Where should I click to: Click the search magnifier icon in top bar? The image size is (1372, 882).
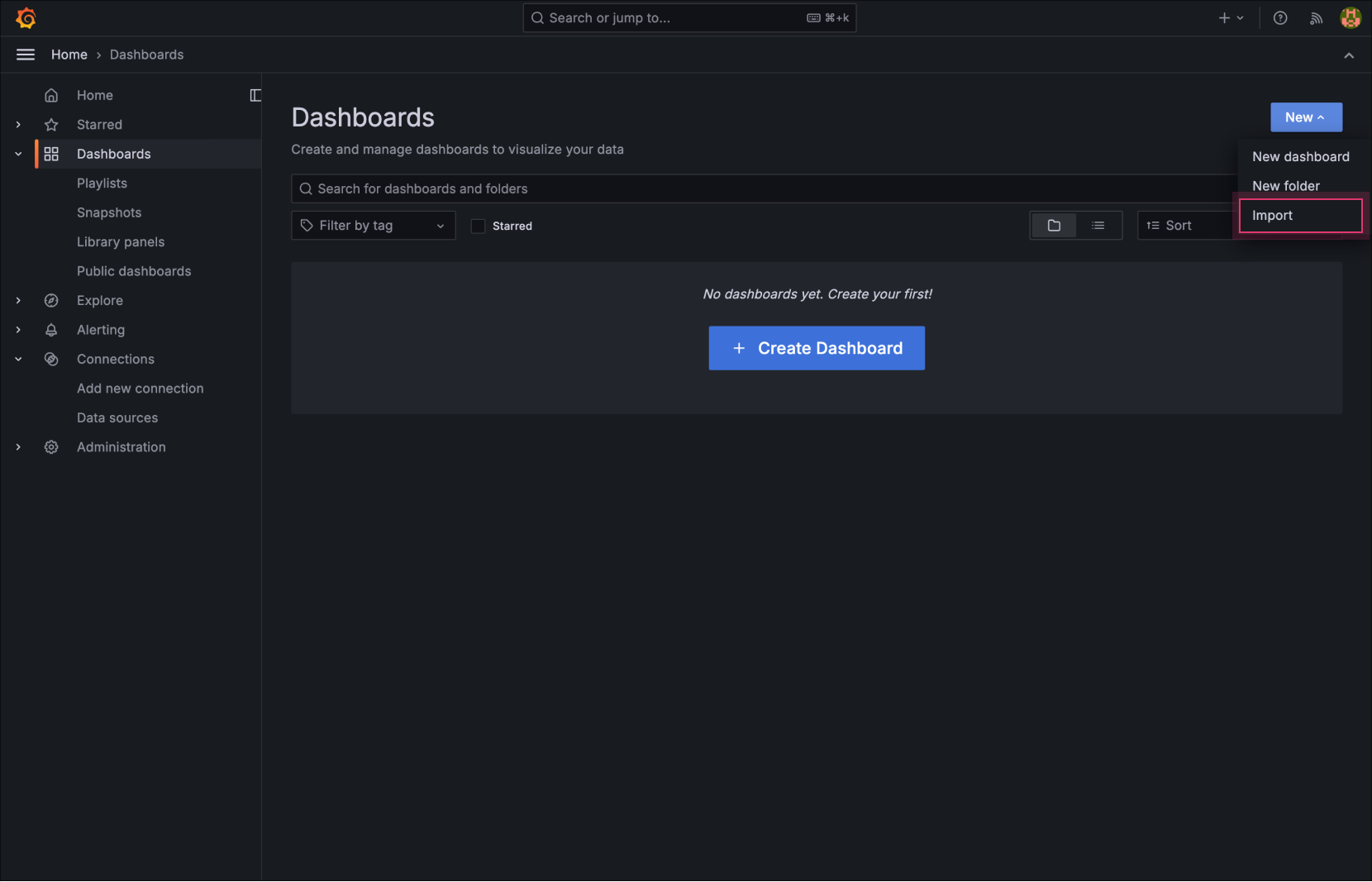click(x=537, y=18)
